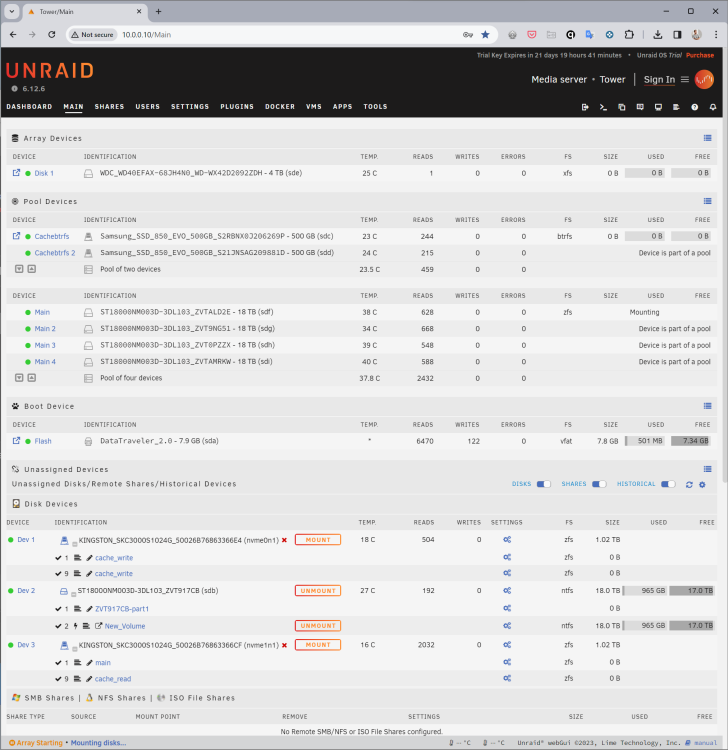Image resolution: width=728 pixels, height=750 pixels.
Task: Click MOUNT button for Dev 1
Action: click(318, 540)
